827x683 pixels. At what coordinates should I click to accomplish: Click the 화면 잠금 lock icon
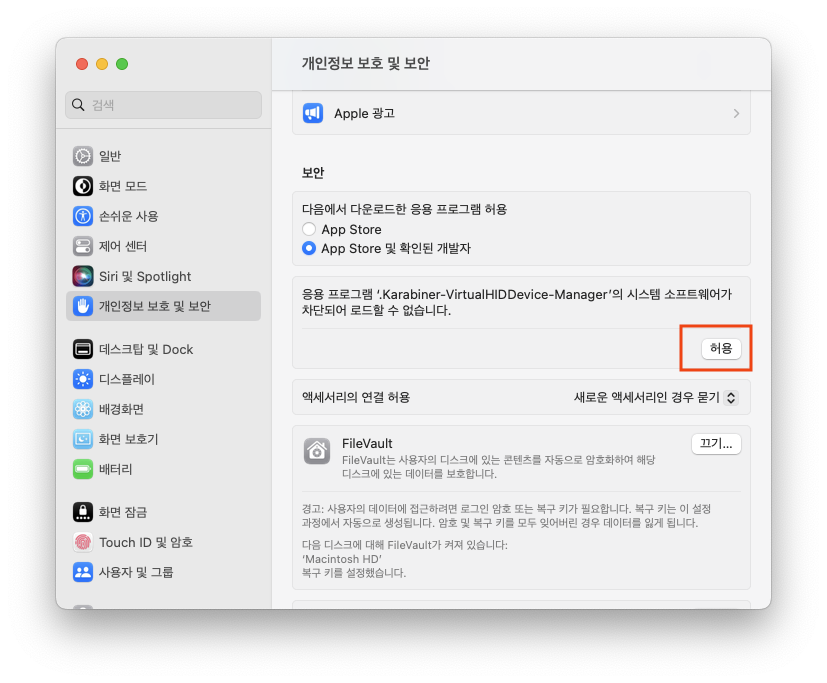coord(83,512)
